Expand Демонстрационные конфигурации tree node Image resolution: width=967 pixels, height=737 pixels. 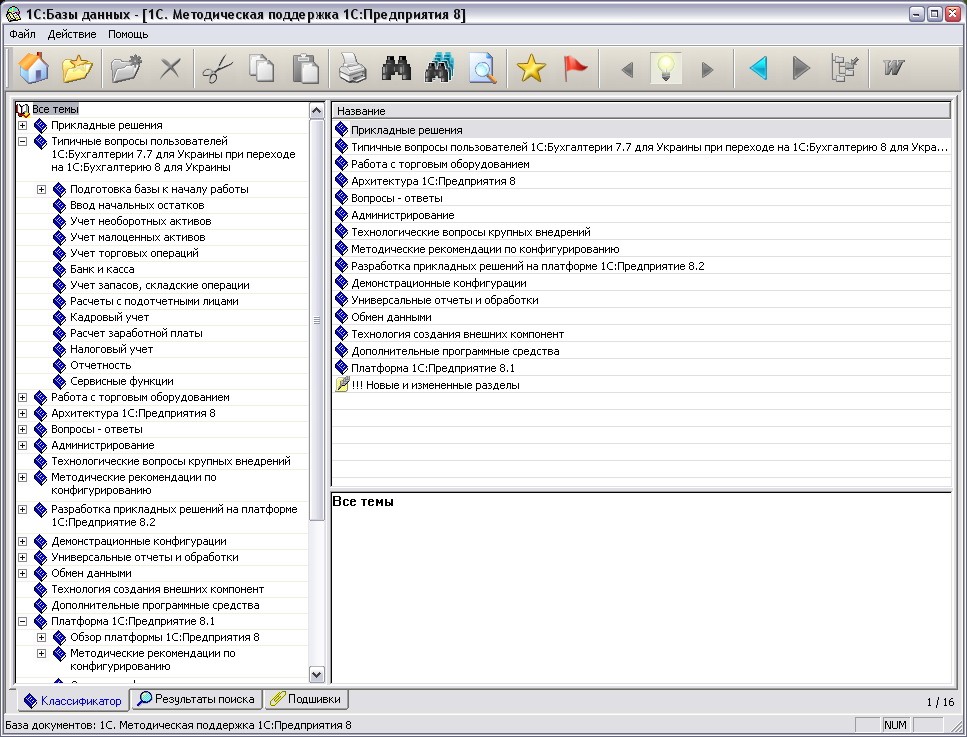23,541
